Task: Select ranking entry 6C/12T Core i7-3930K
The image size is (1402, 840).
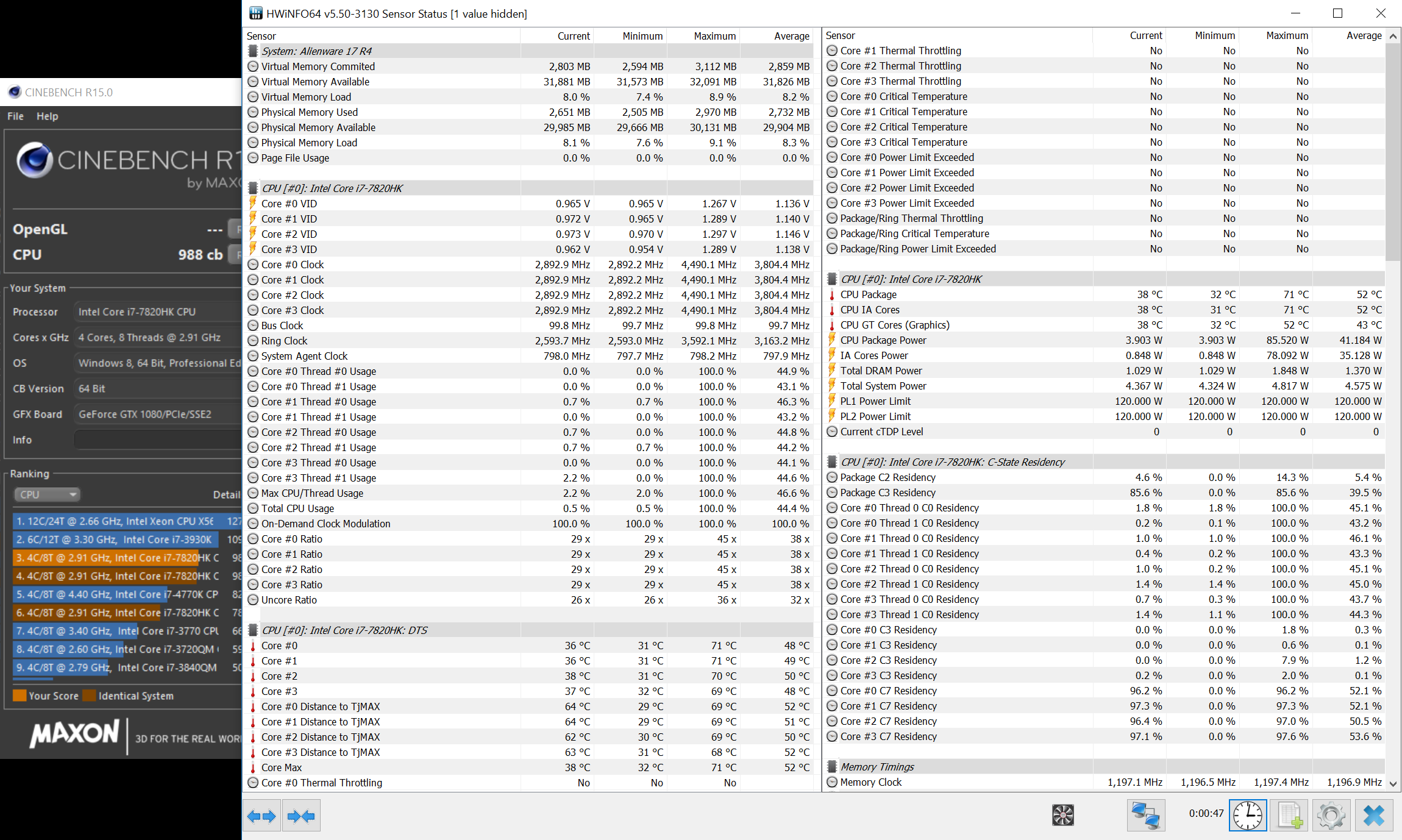Action: tap(127, 539)
